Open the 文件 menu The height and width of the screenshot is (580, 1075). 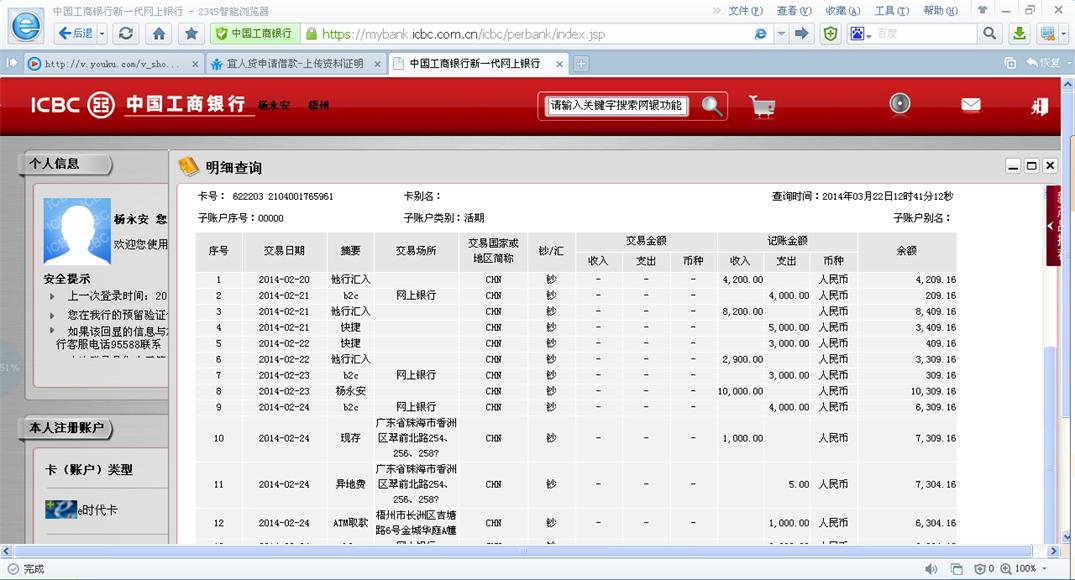743,10
